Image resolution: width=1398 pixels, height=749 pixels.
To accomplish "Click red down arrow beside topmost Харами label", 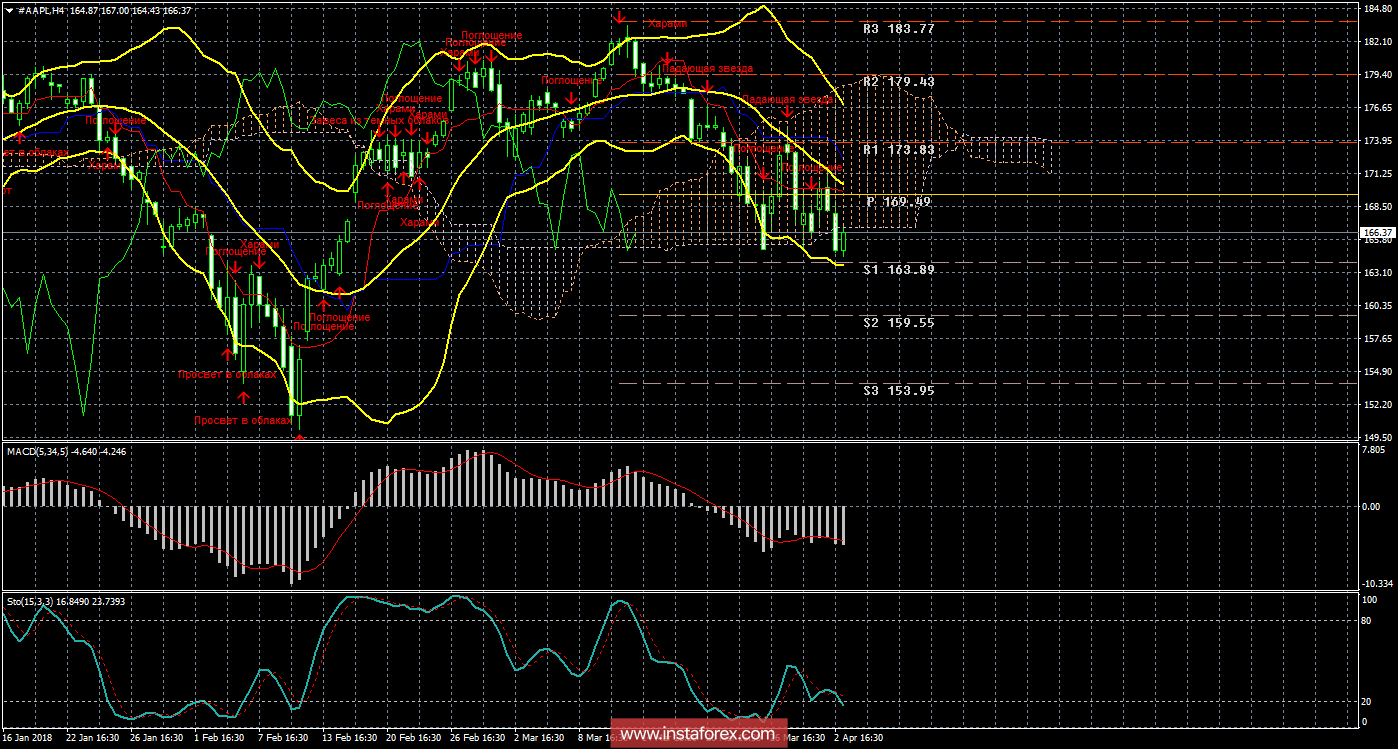I will click(620, 17).
